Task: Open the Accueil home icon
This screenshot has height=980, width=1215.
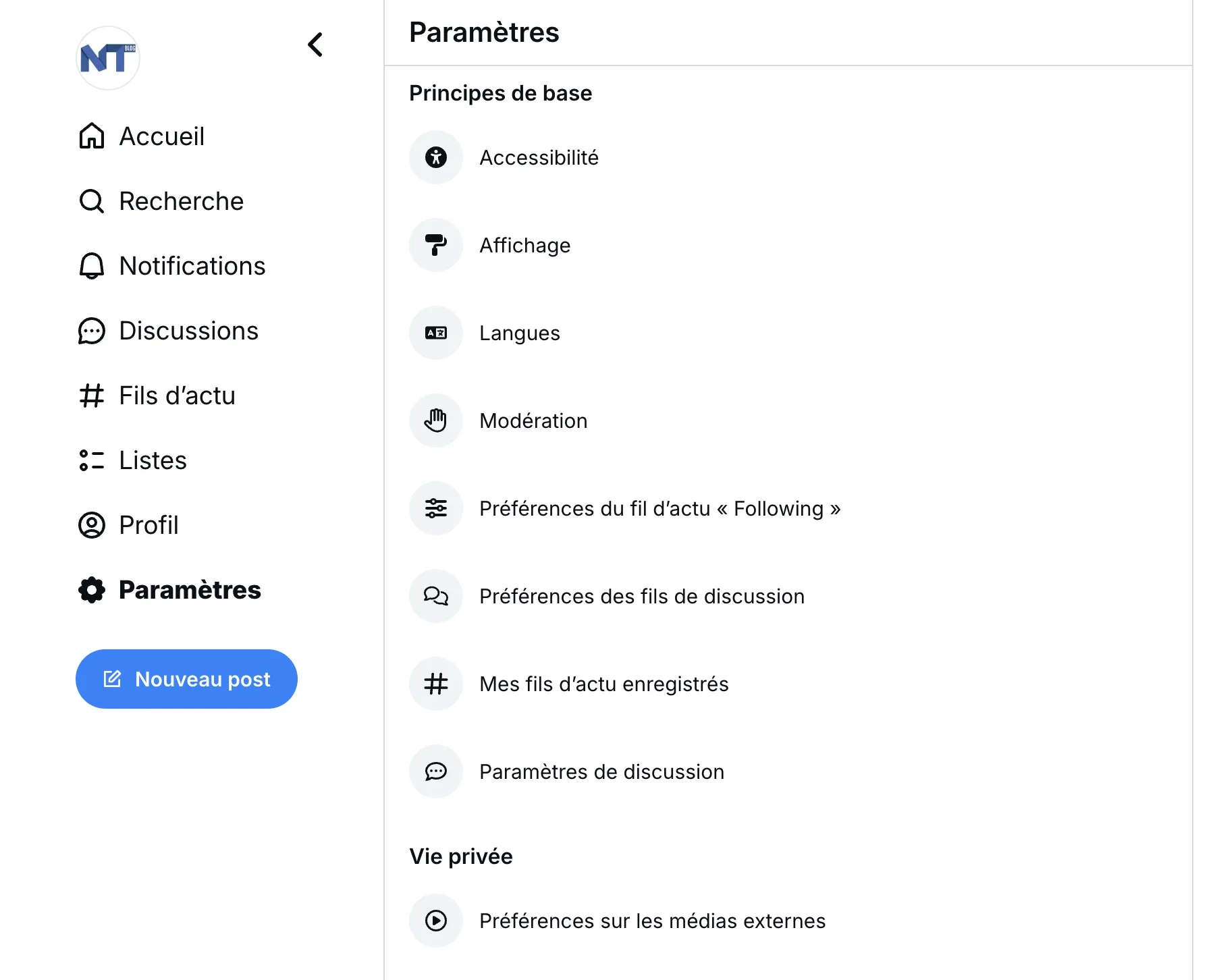Action: 92,136
